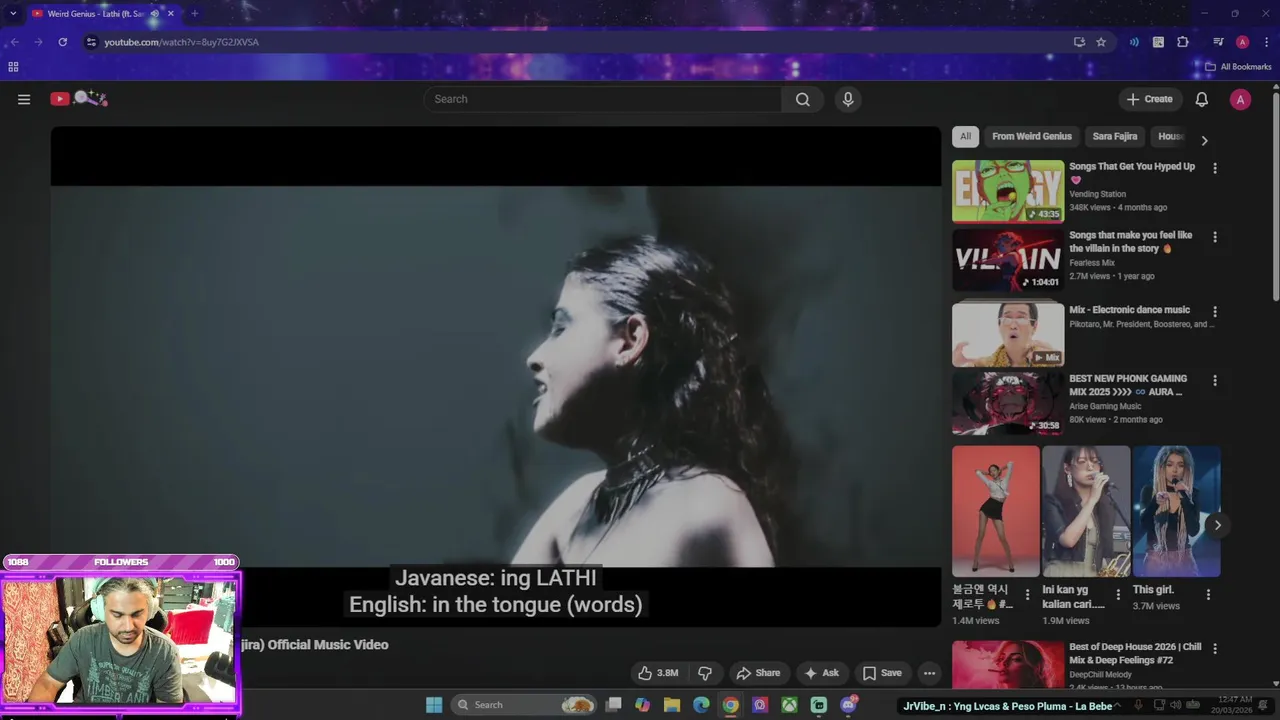Image resolution: width=1280 pixels, height=720 pixels.
Task: Open Discord from the taskbar
Action: pyautogui.click(x=849, y=705)
